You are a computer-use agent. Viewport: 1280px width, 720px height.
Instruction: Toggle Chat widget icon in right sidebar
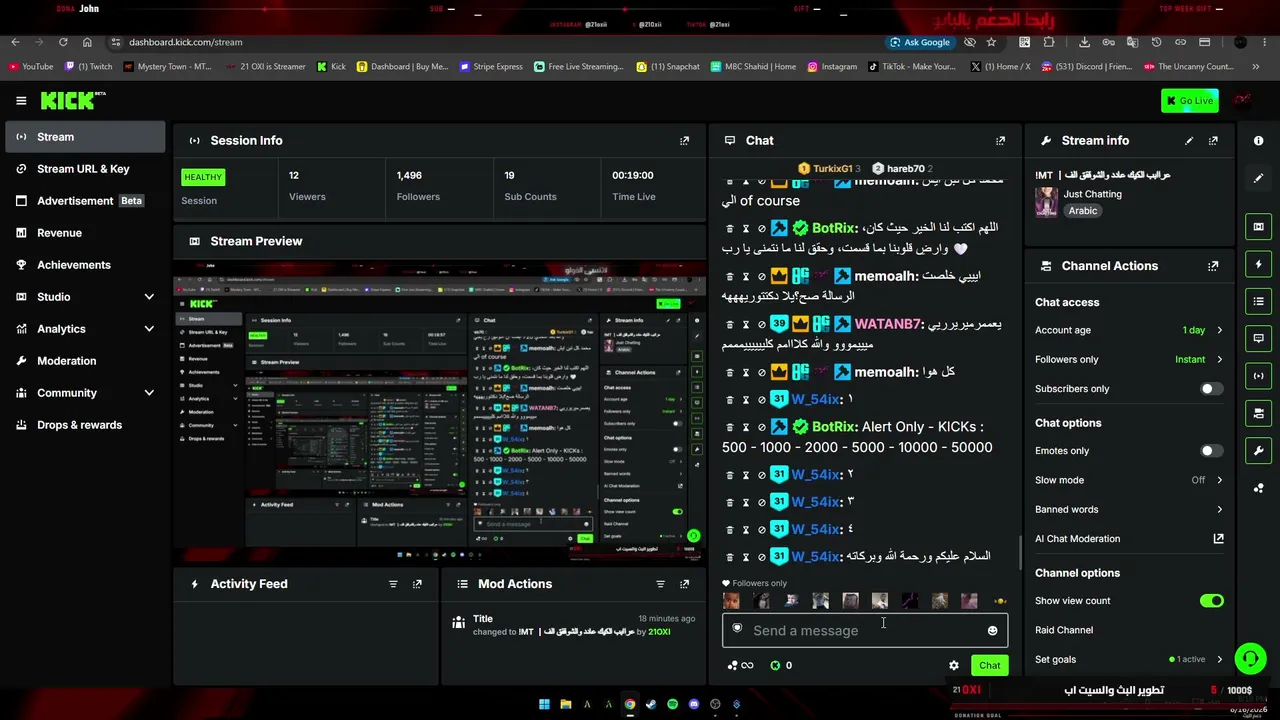(1258, 339)
